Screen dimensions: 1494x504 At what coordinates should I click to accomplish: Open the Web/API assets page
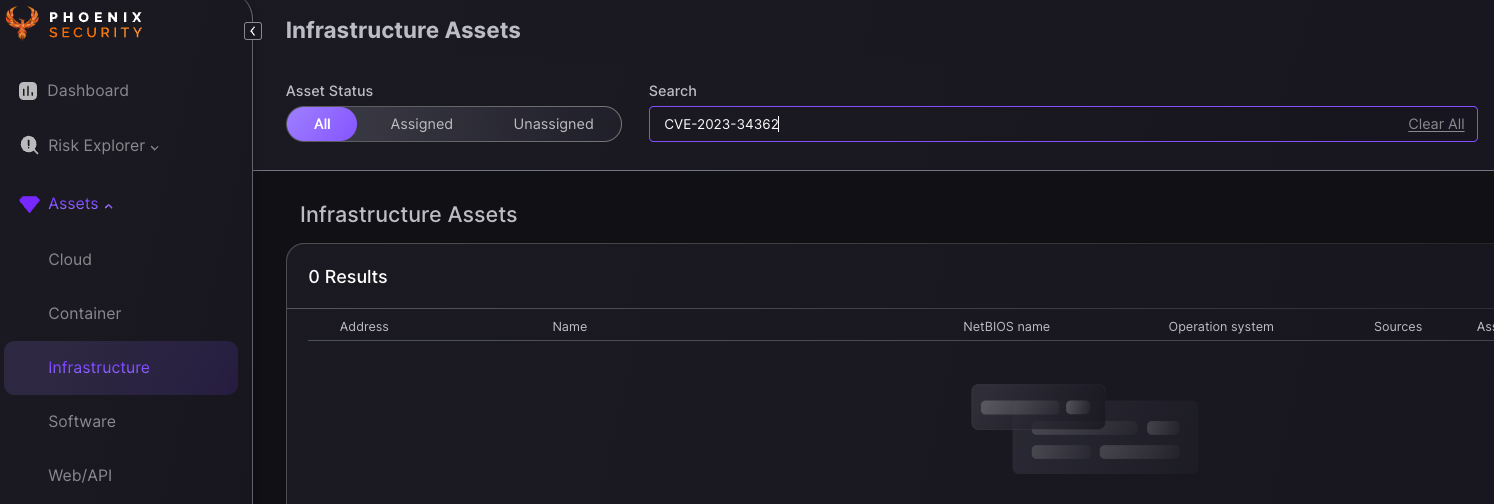pyautogui.click(x=80, y=475)
